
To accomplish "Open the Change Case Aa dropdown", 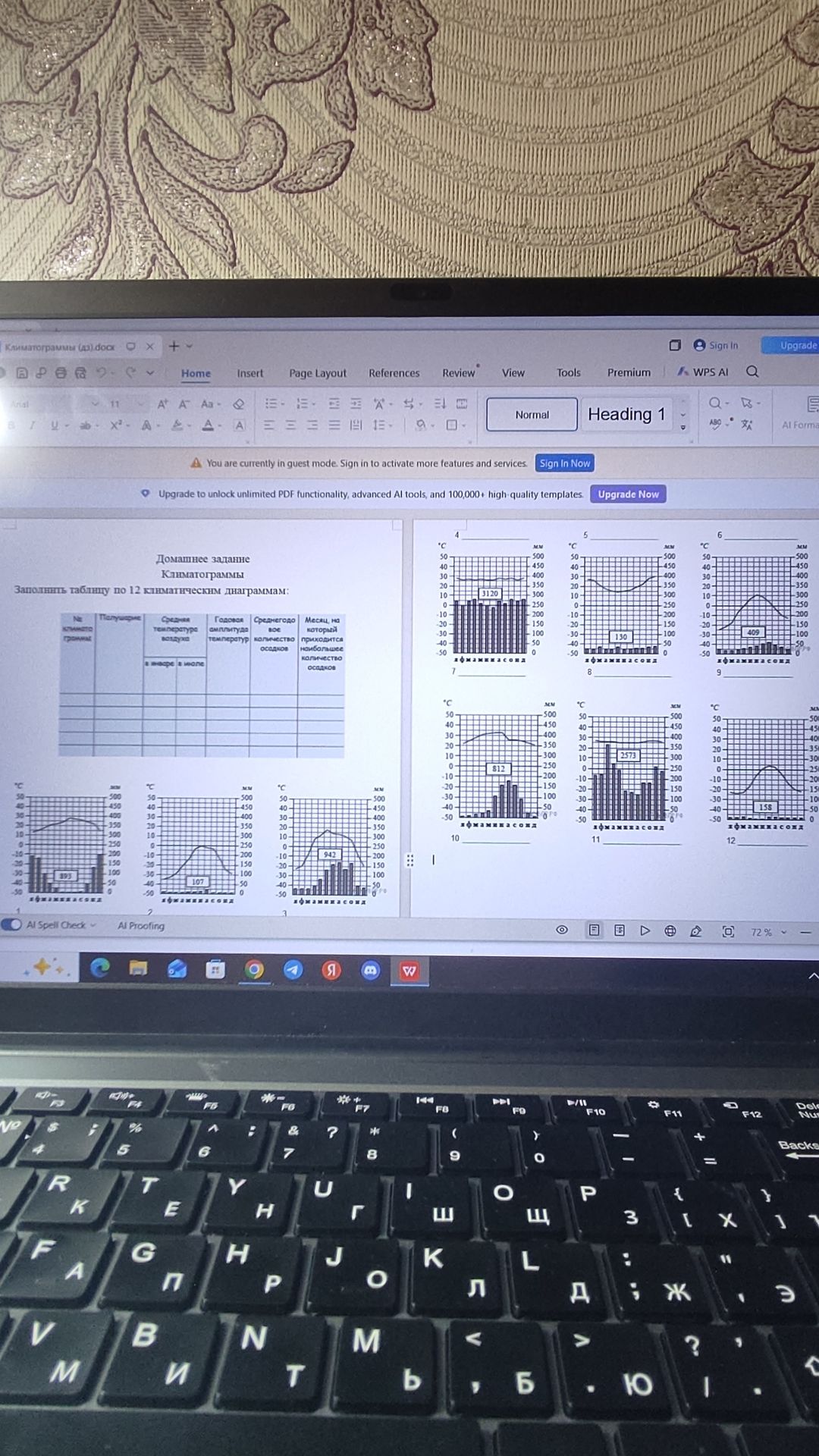I will coord(209,404).
